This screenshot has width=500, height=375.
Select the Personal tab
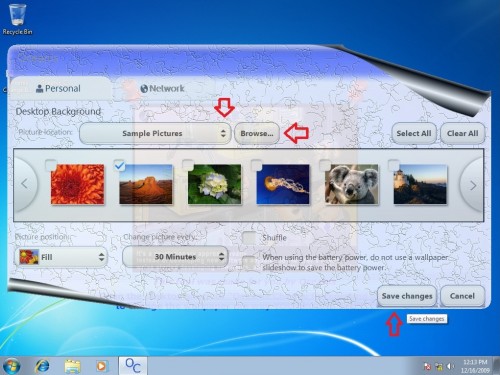(59, 88)
